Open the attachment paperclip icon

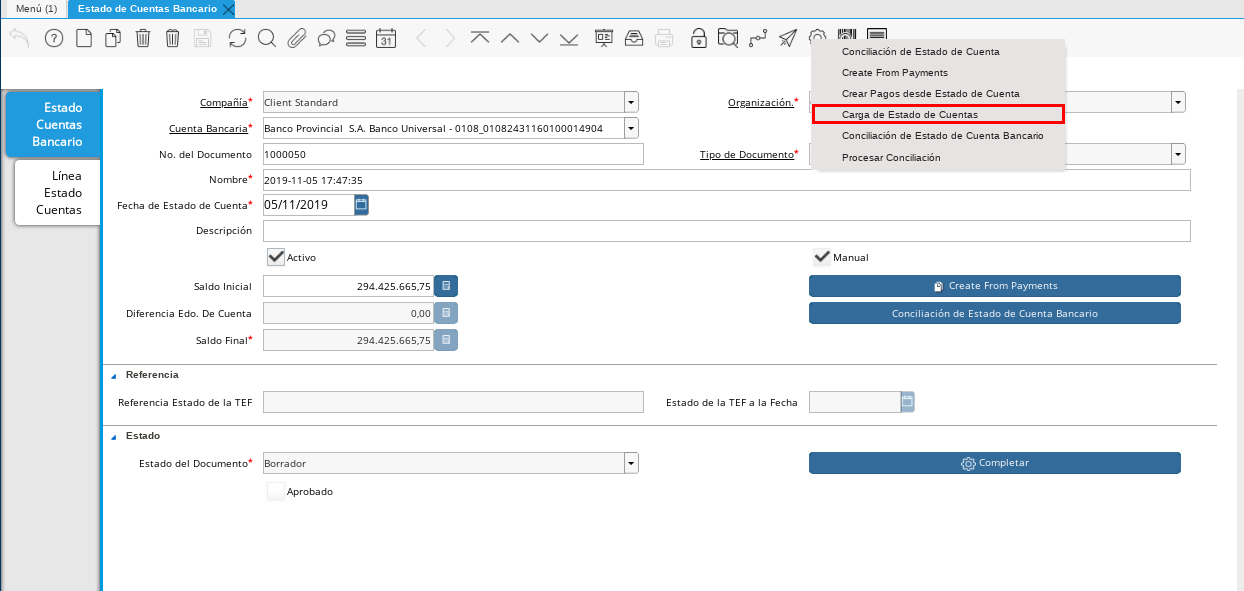tap(296, 38)
